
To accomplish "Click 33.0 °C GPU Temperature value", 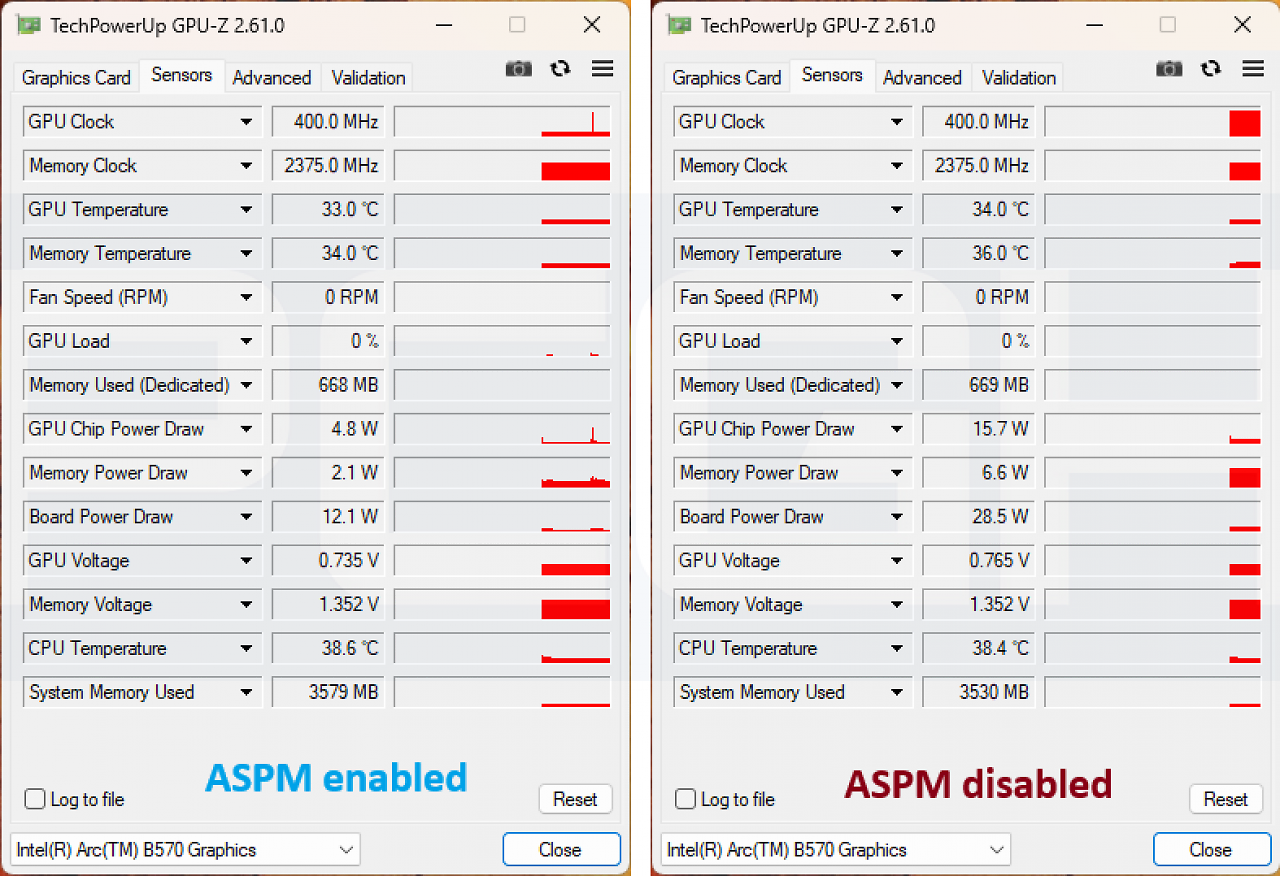I will 328,210.
